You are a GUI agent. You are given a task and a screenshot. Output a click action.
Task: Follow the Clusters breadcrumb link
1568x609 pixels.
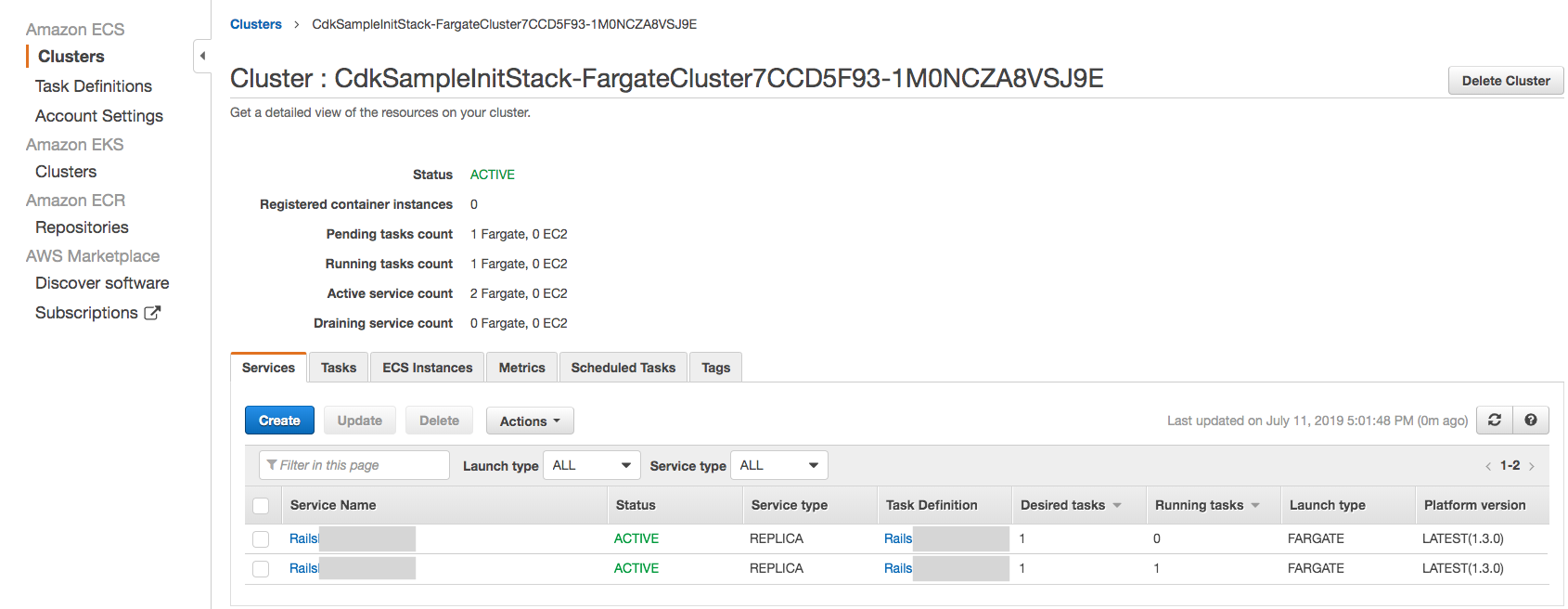coord(256,24)
